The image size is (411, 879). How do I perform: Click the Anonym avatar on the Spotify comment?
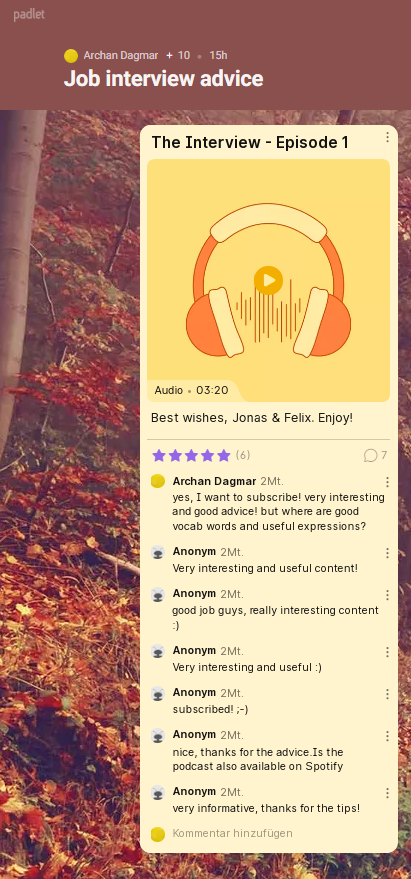[158, 736]
